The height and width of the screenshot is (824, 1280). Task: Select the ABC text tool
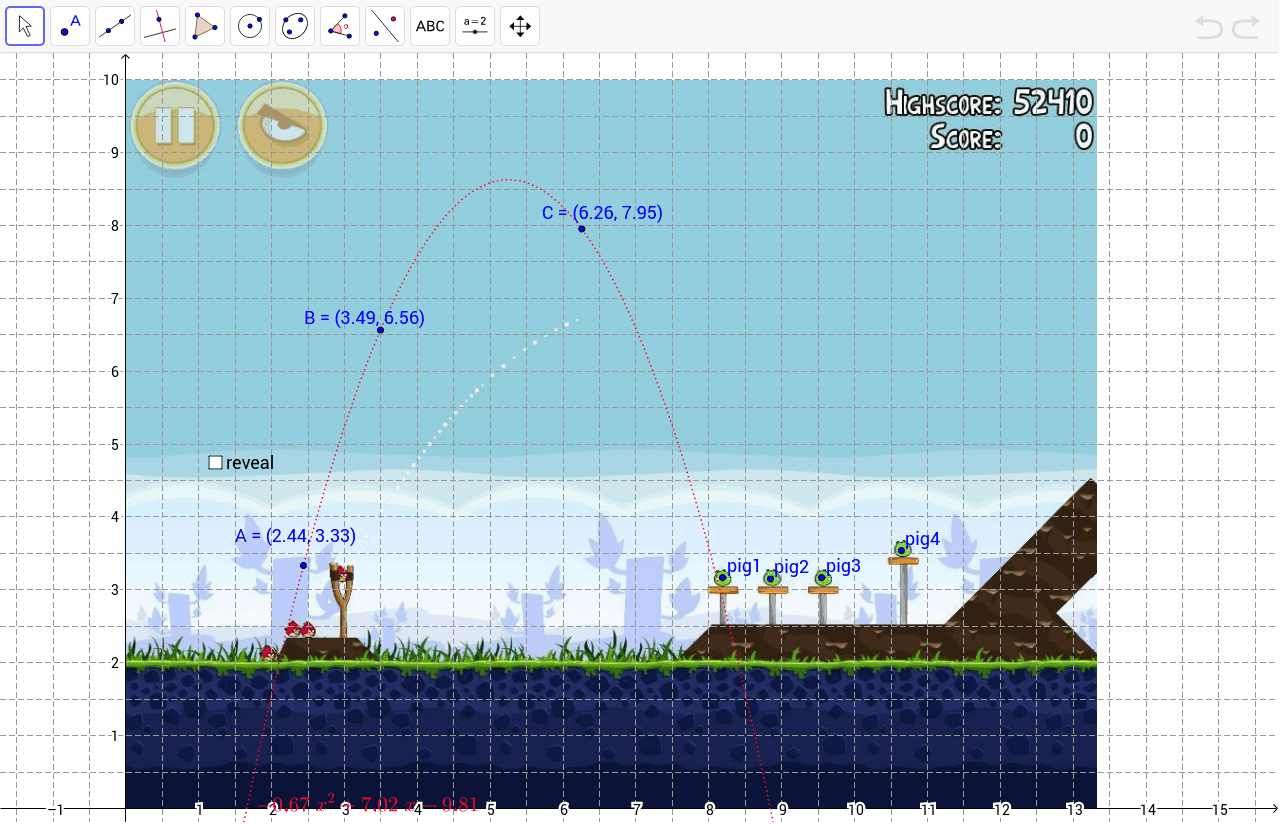(430, 26)
